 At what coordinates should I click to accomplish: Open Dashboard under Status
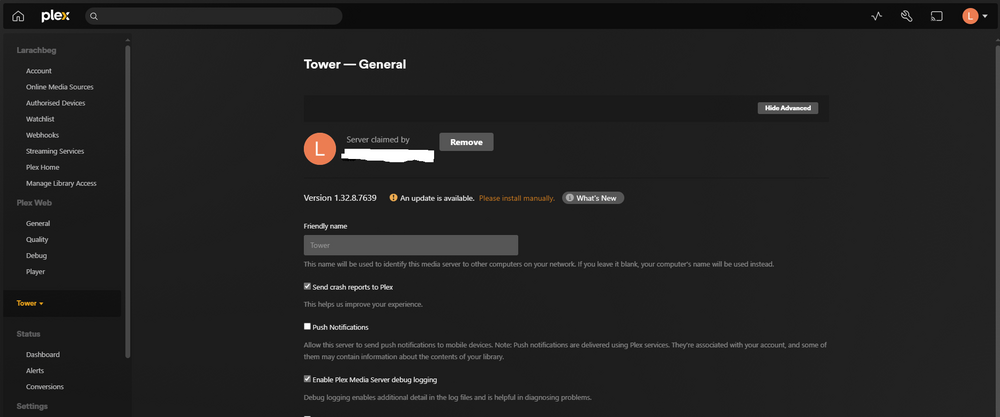[43, 355]
